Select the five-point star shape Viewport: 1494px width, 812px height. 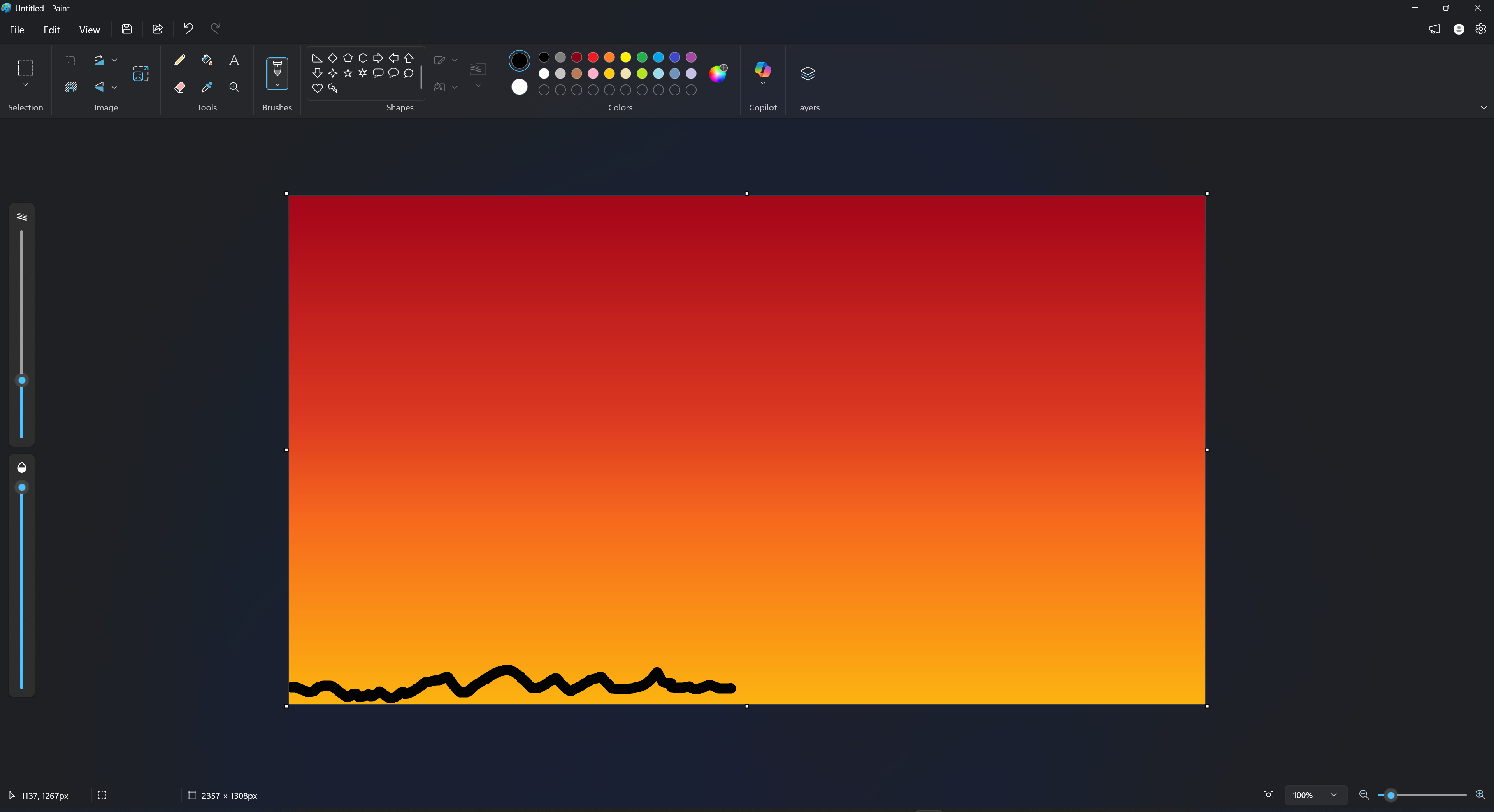(348, 73)
